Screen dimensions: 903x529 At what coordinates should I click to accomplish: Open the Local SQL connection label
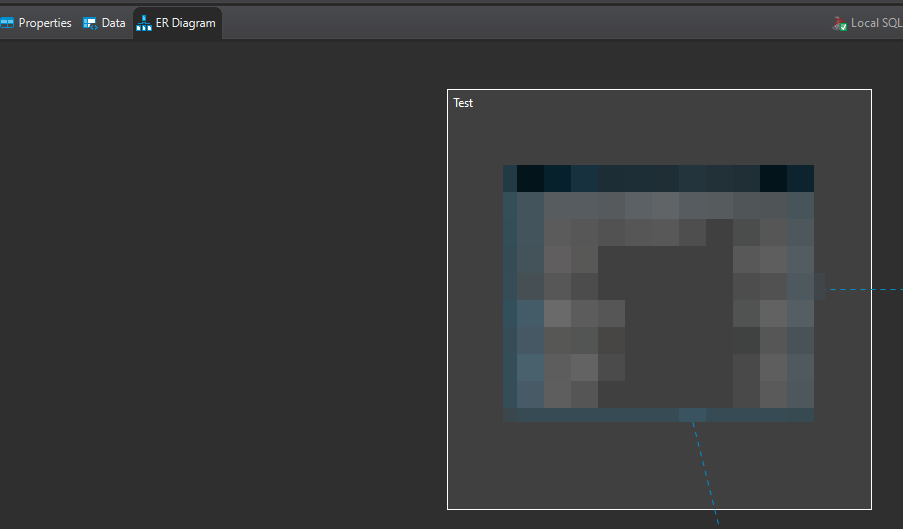[x=877, y=23]
